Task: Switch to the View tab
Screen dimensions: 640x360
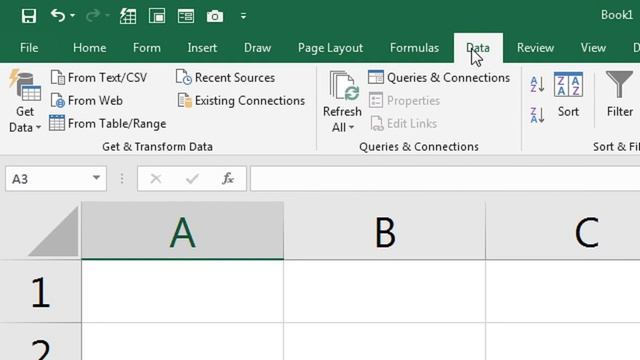Action: [593, 48]
